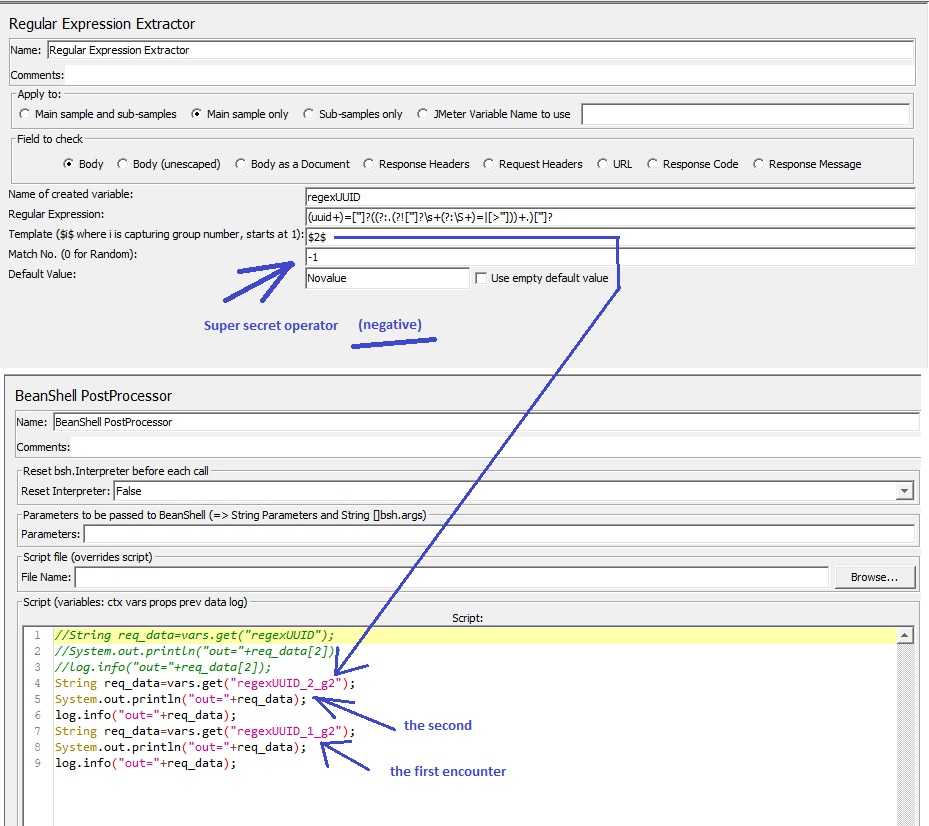Click the BeanShell Parameters input field
929x826 pixels.
pyautogui.click(x=500, y=534)
